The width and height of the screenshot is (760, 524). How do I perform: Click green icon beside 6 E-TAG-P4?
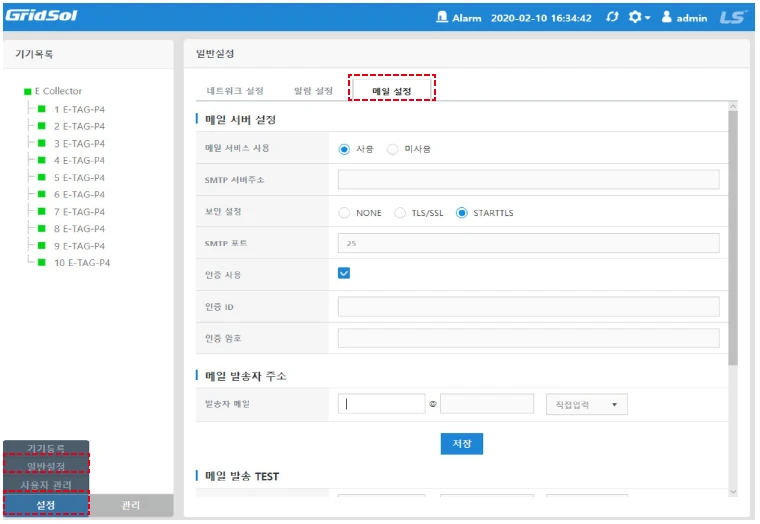point(42,194)
